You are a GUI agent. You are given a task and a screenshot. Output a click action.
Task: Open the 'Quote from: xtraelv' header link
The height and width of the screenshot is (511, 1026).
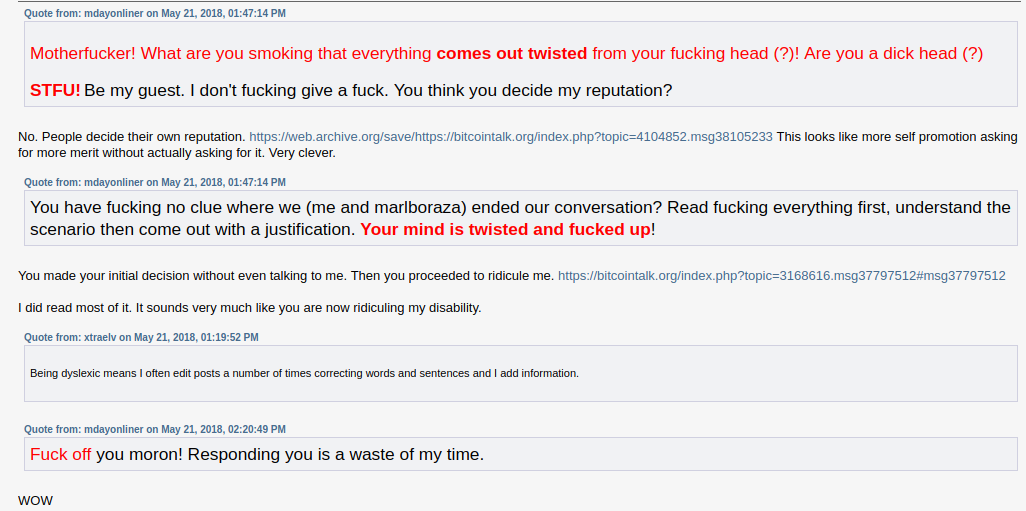141,337
